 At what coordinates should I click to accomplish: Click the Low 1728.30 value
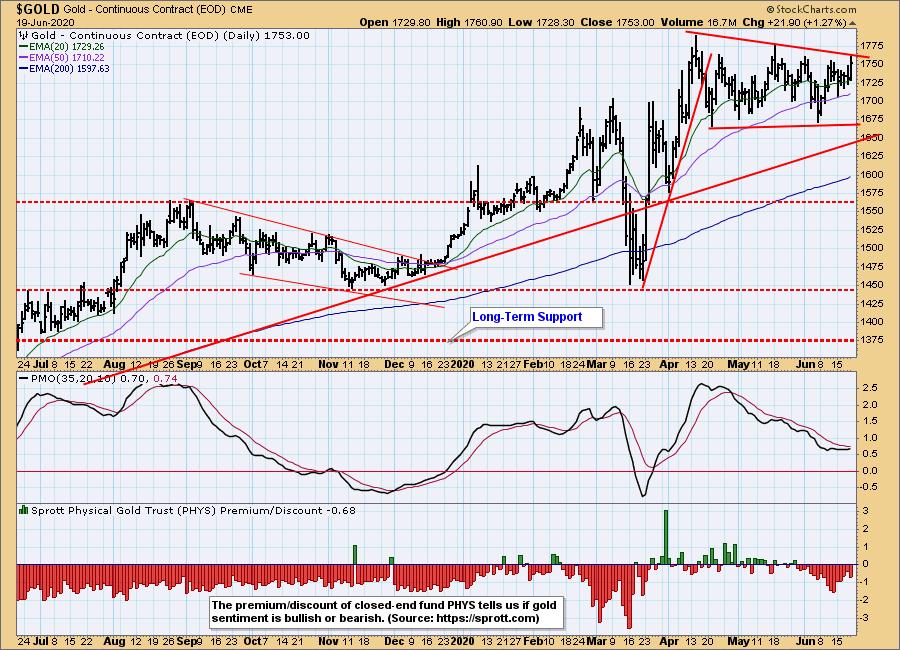[541, 22]
